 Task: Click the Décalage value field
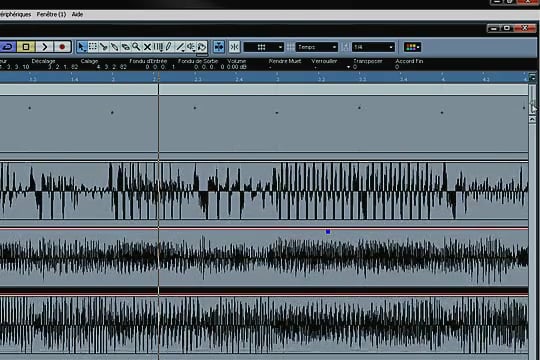point(63,67)
